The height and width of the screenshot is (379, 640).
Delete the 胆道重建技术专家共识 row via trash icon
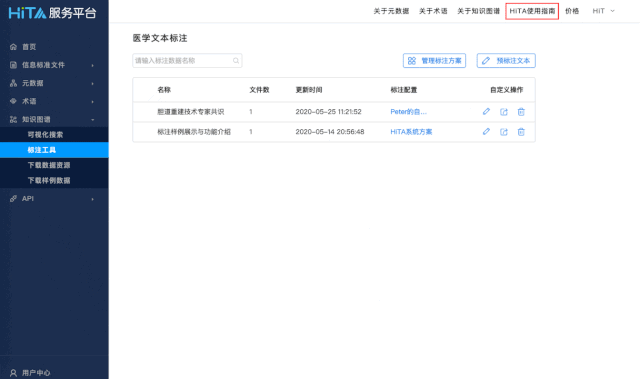coord(521,112)
